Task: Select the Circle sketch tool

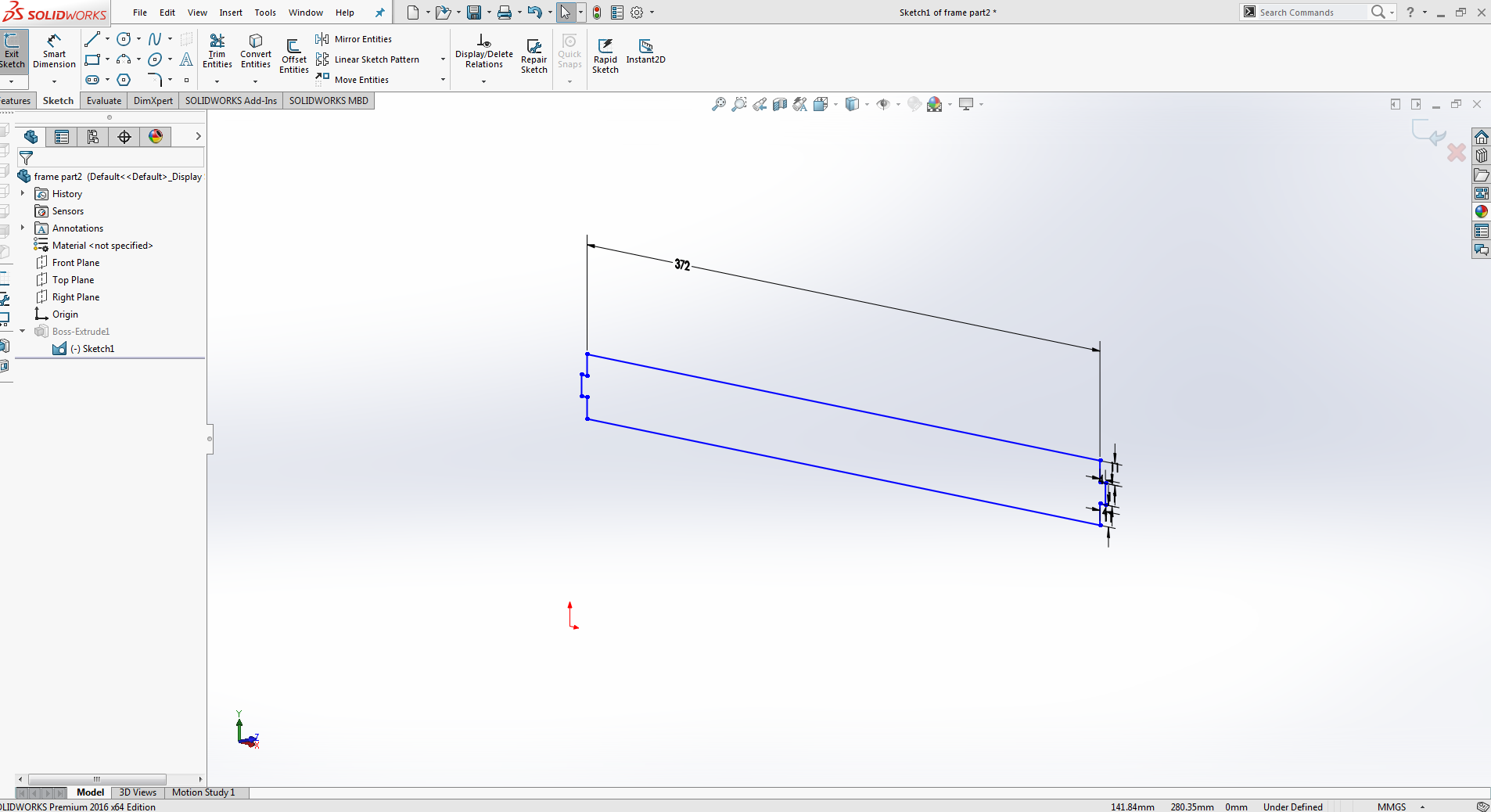Action: [124, 39]
